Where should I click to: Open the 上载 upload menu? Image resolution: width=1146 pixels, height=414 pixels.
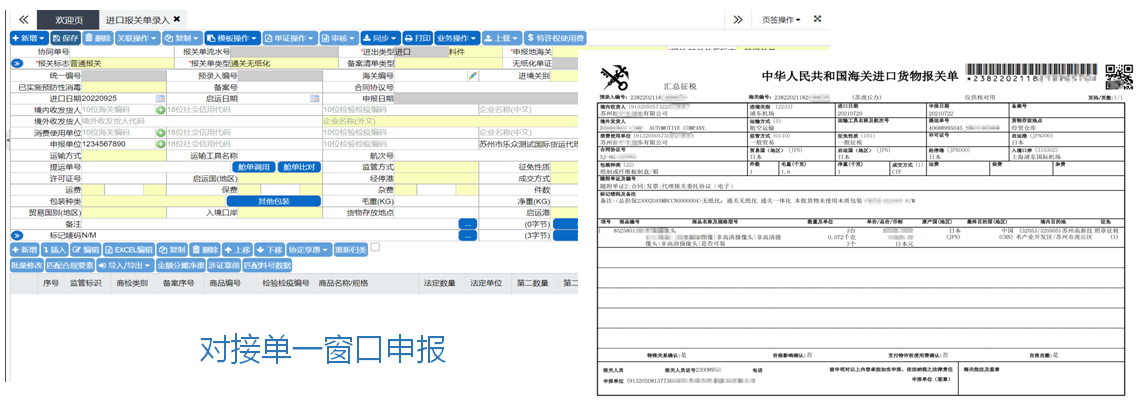click(x=501, y=37)
